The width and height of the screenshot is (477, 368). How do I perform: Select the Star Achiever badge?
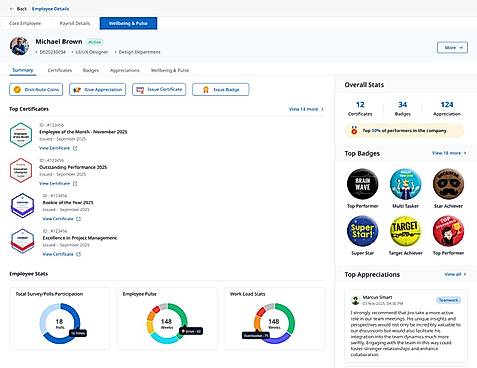point(448,184)
